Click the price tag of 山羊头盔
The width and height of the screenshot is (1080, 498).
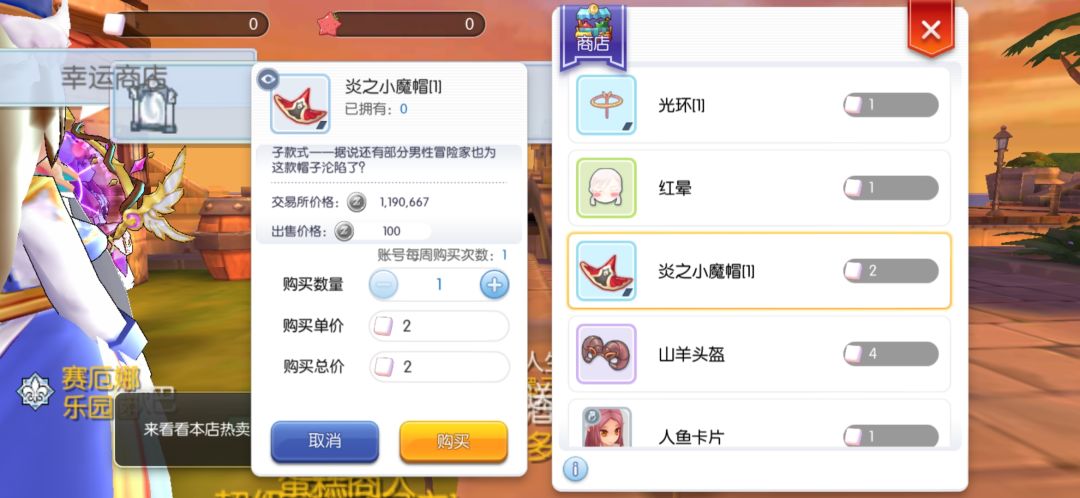click(891, 354)
